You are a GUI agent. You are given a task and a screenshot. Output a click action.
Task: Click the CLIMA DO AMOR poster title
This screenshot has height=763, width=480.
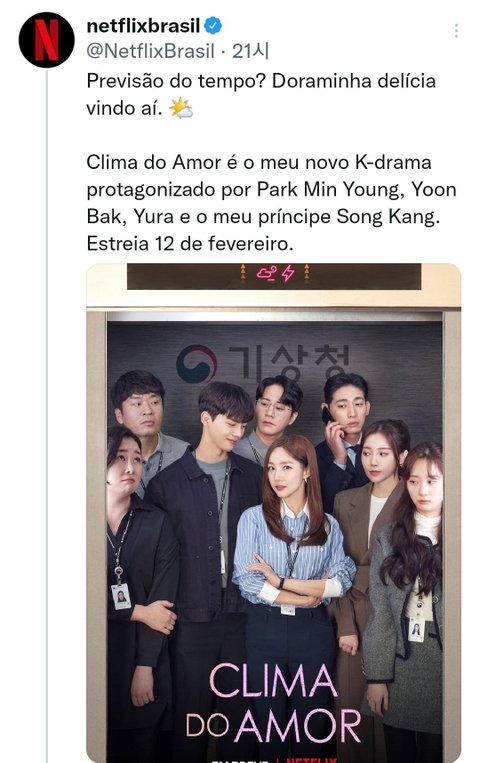pyautogui.click(x=273, y=701)
